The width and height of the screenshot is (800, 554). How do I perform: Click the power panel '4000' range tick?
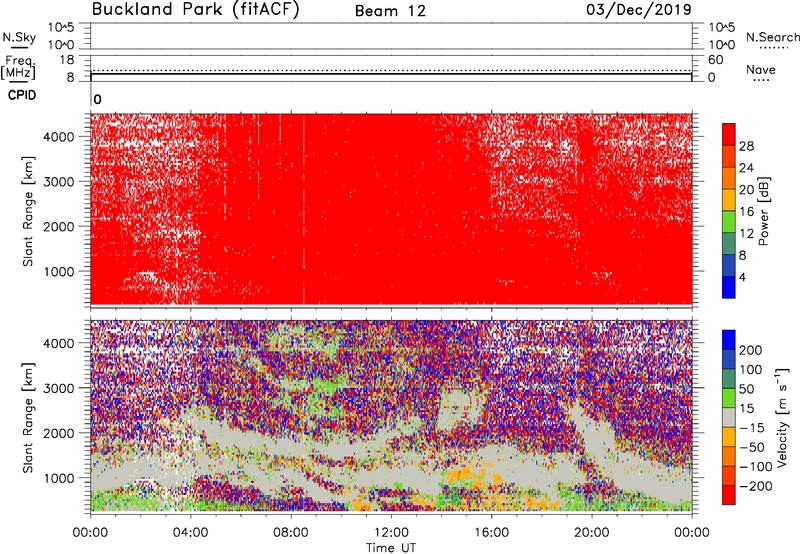59,137
